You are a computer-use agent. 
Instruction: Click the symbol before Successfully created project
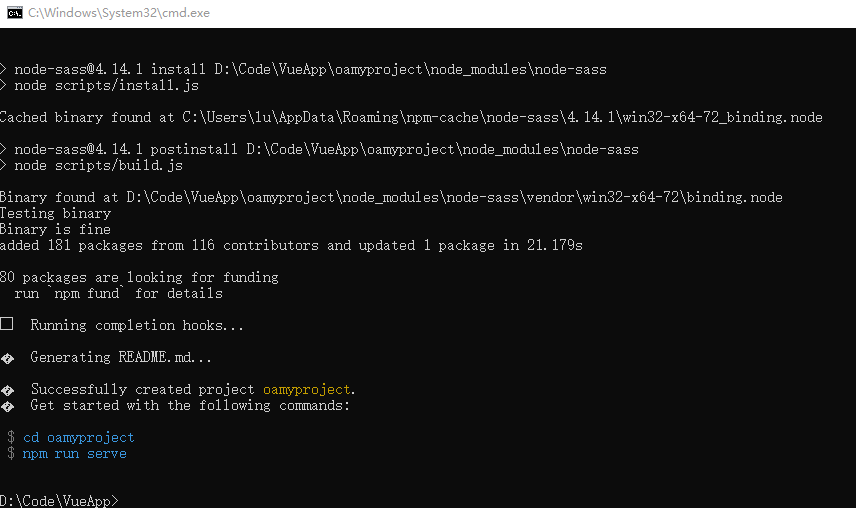coord(7,390)
